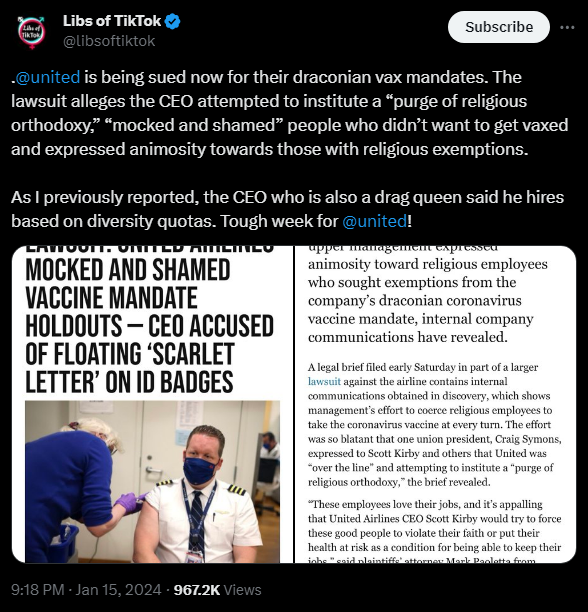Open the 967.2K Views count

[217, 590]
